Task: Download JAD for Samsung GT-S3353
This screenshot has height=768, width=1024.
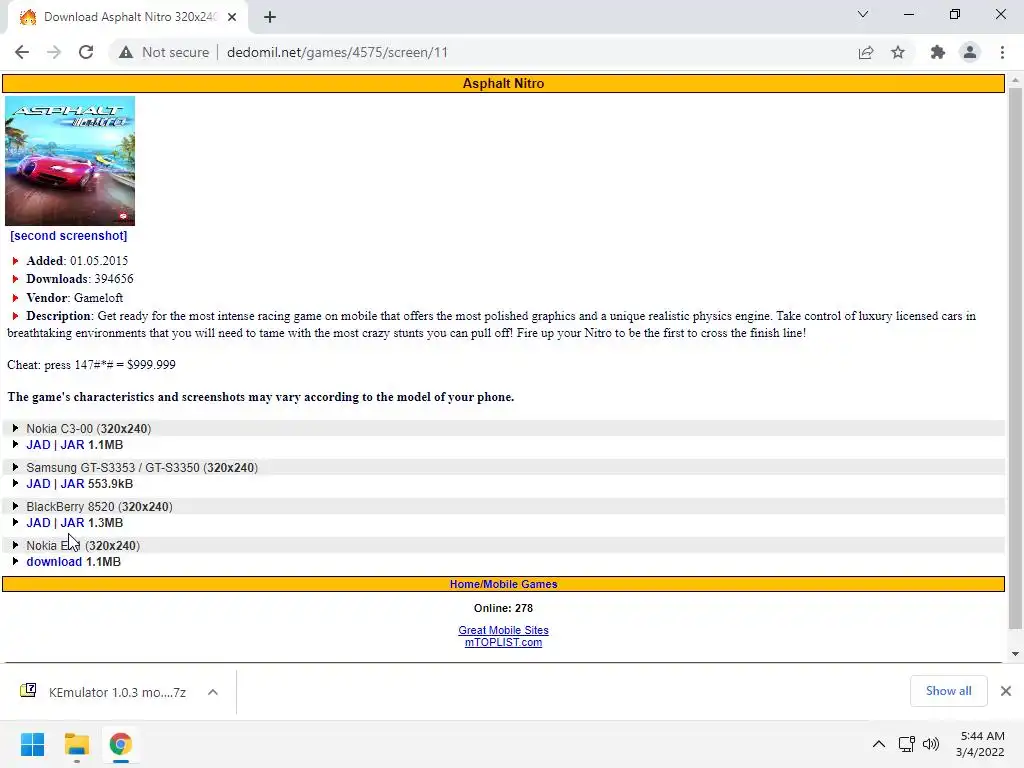Action: [38, 484]
